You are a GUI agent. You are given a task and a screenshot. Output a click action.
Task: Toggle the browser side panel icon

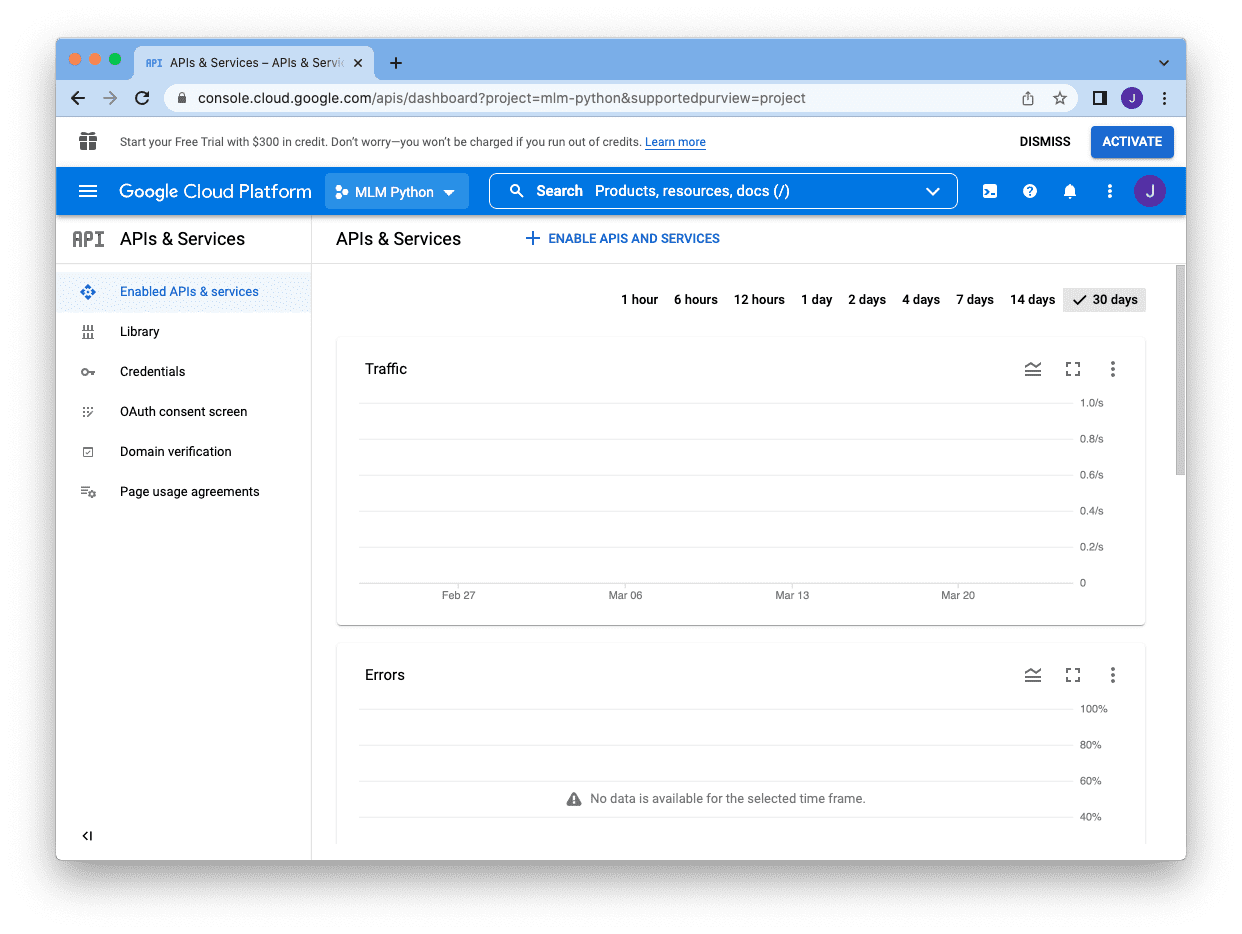[1100, 98]
